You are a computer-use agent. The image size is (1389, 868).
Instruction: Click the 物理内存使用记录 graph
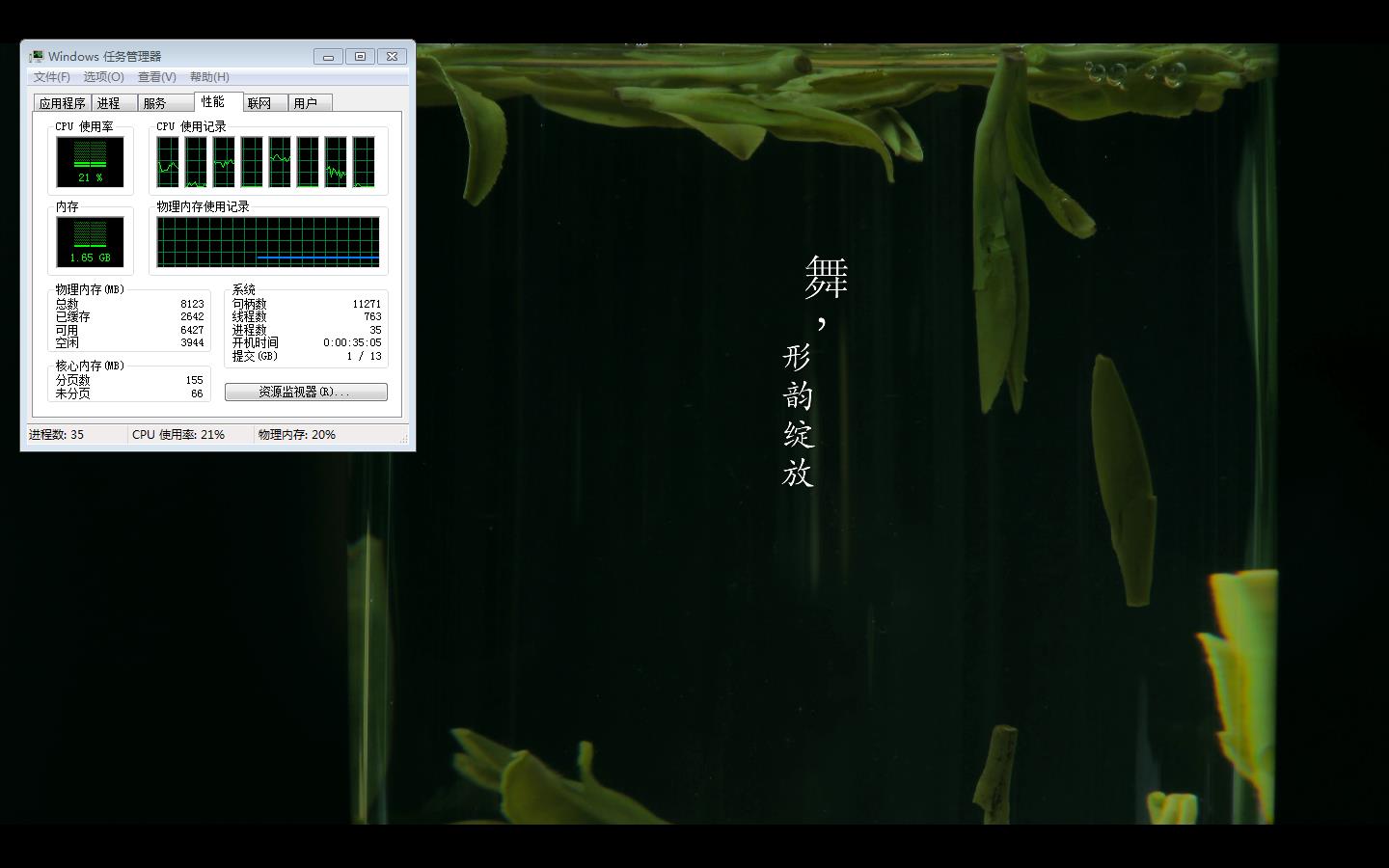click(x=268, y=241)
